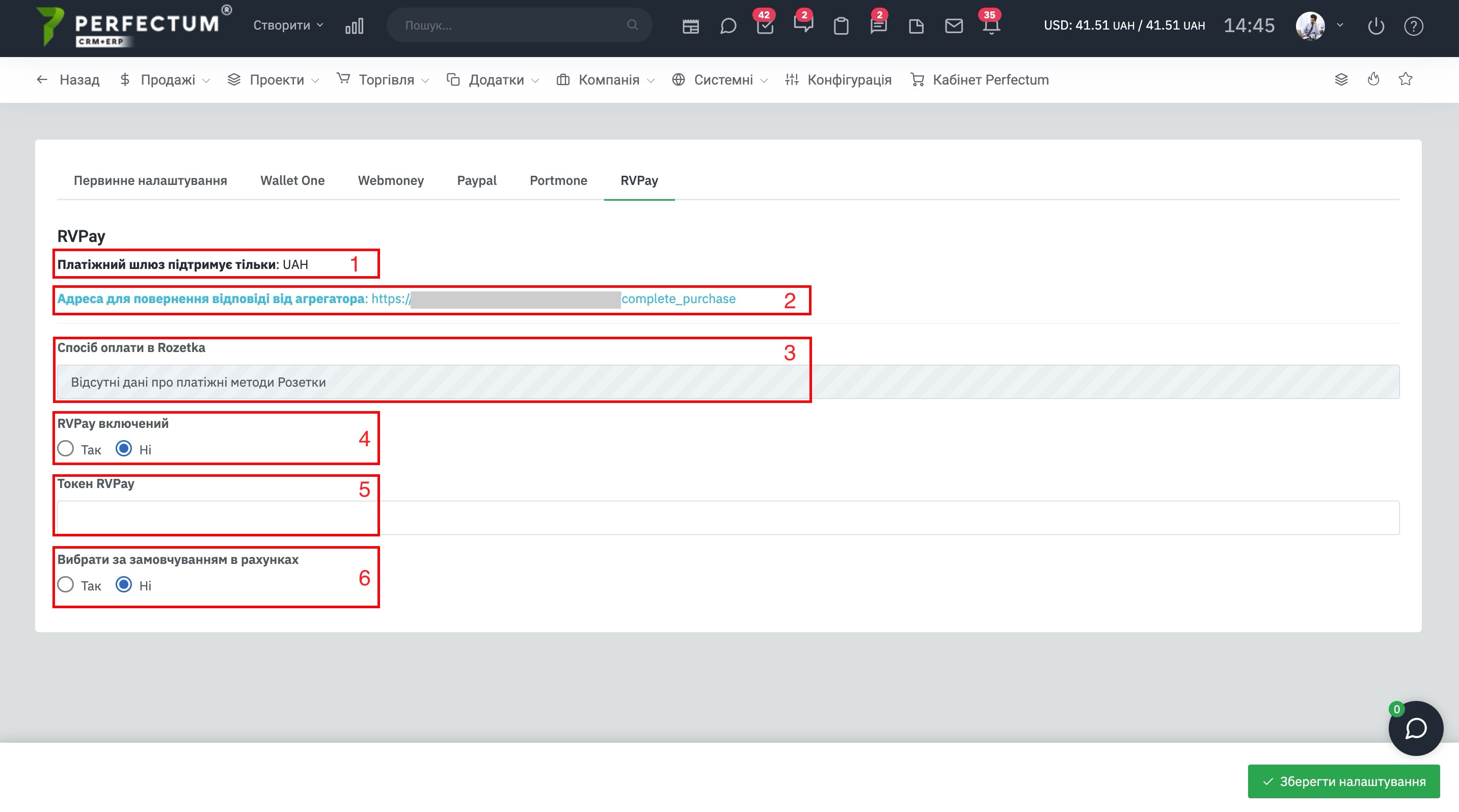The height and width of the screenshot is (812, 1459).
Task: Open the calendar icon in top bar
Action: (690, 26)
